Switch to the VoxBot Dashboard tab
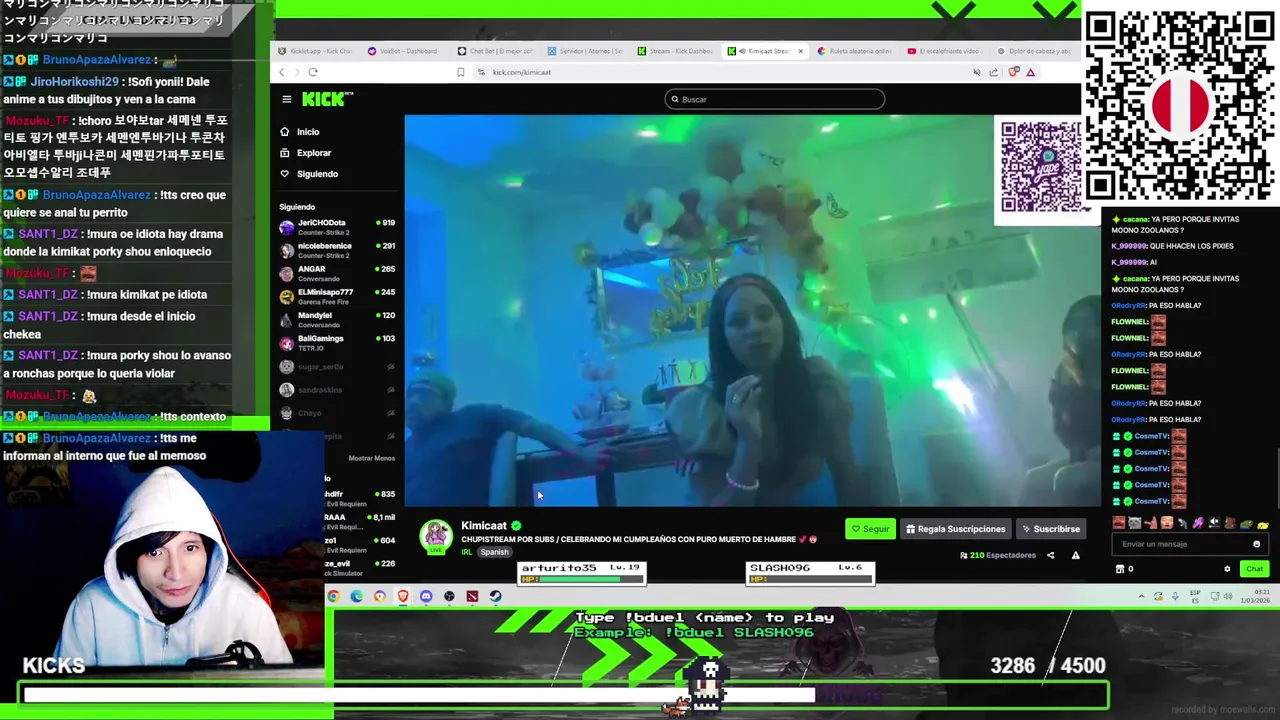Screen dimensions: 1280x720 pyautogui.click(x=403, y=51)
